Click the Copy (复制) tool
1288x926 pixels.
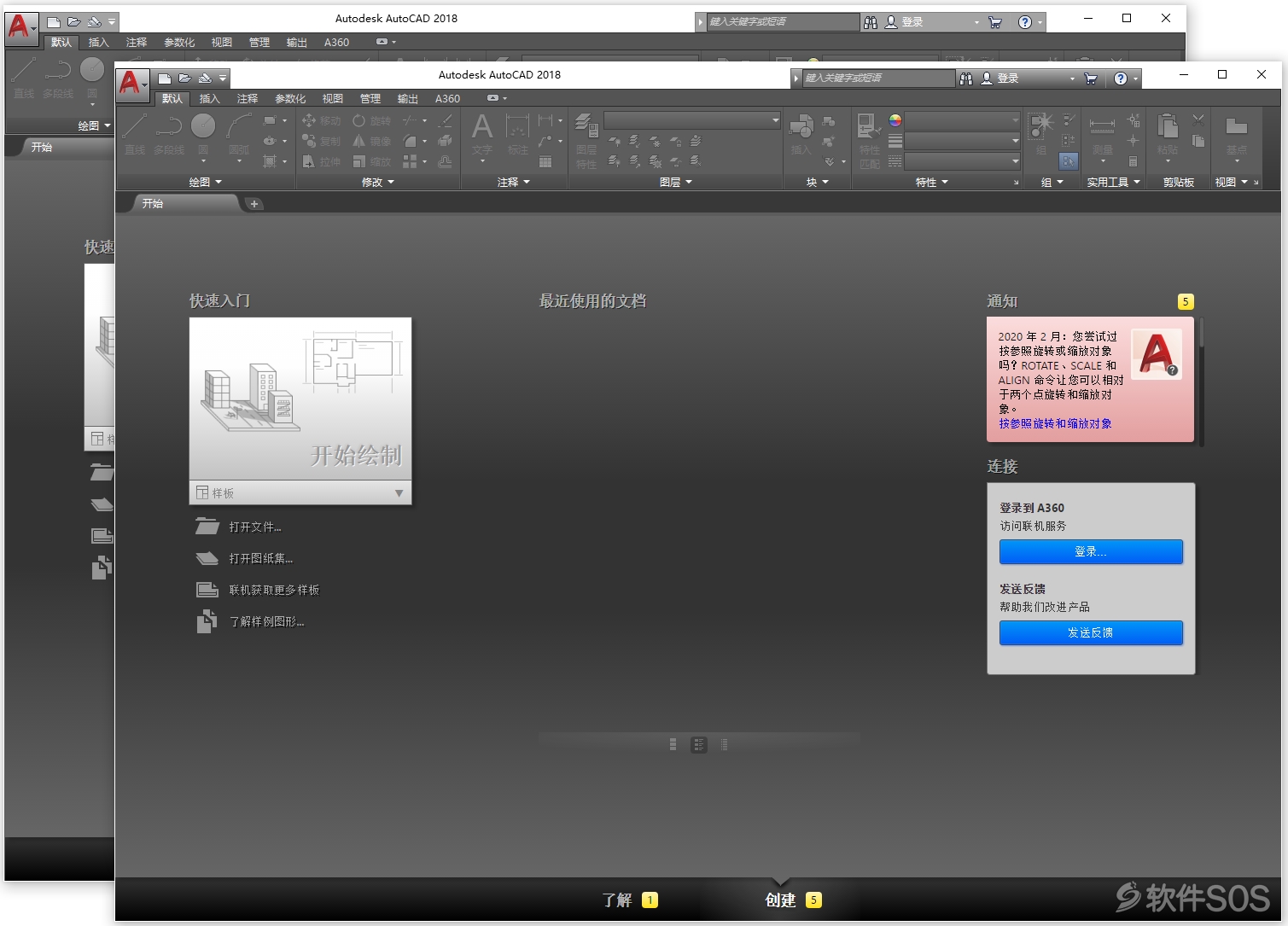[x=321, y=142]
